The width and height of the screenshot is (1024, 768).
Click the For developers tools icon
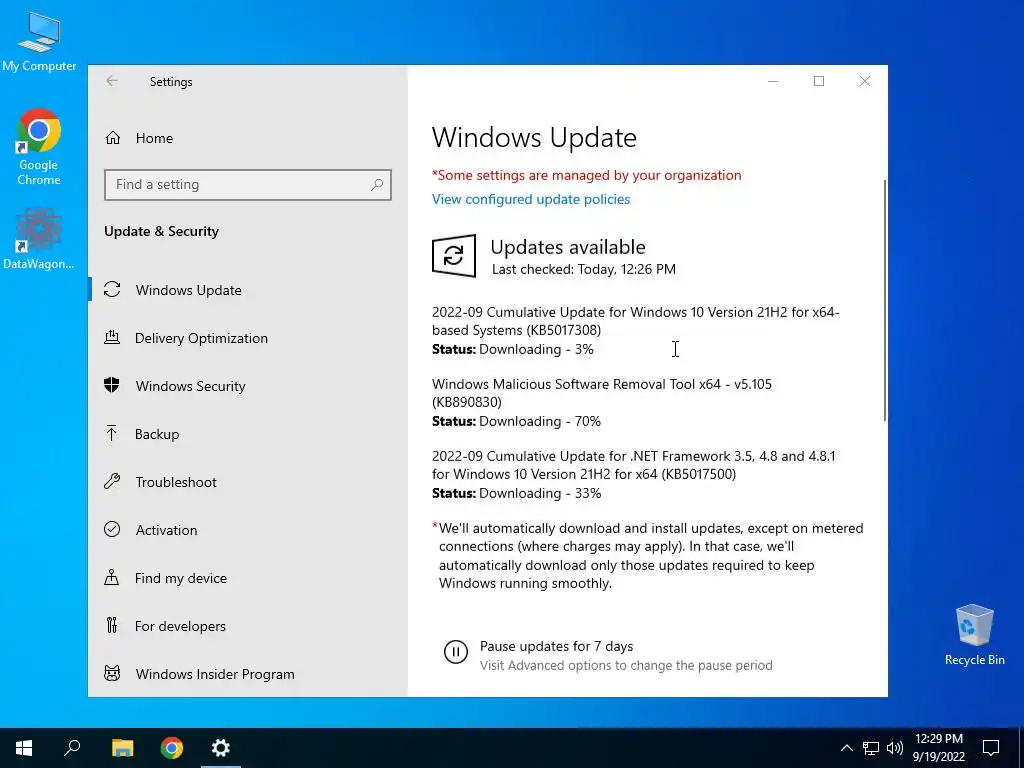click(112, 626)
